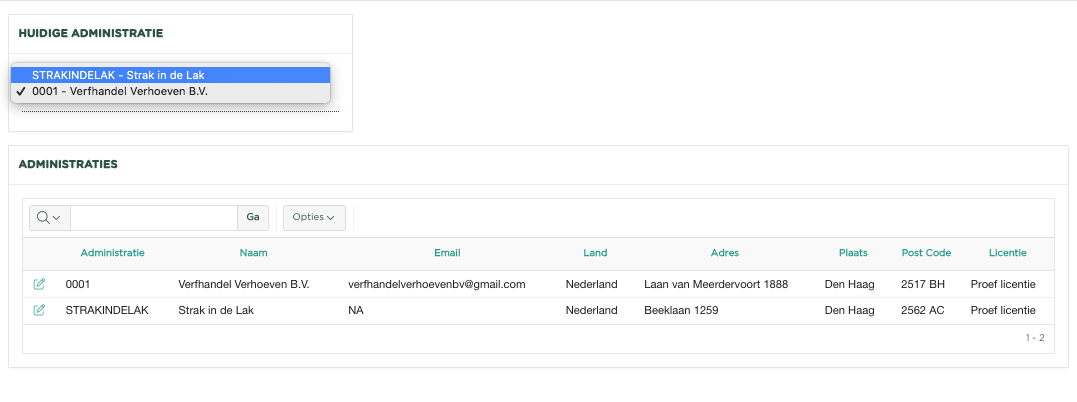The width and height of the screenshot is (1077, 402).
Task: Click the verfhandelverhoevenbv@gmail.com email cell
Action: (x=436, y=284)
